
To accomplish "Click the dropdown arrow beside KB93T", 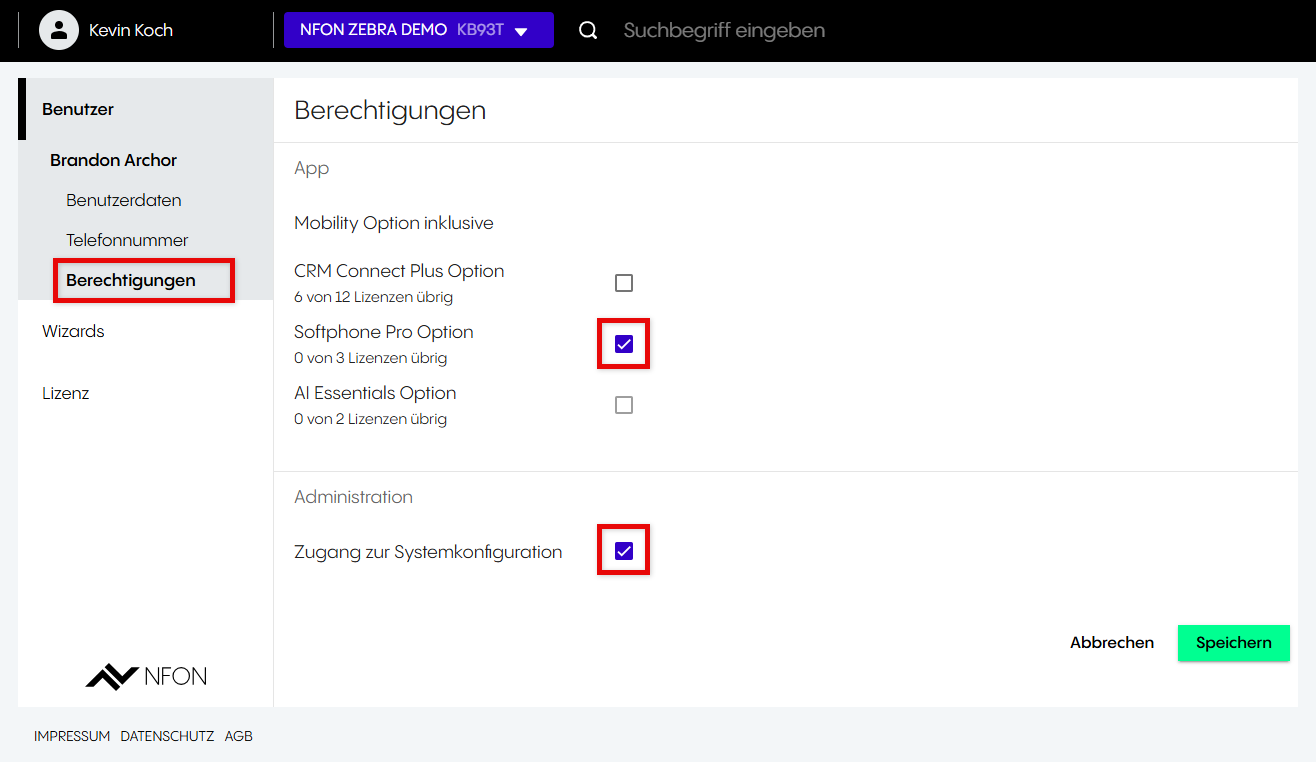I will (x=521, y=31).
